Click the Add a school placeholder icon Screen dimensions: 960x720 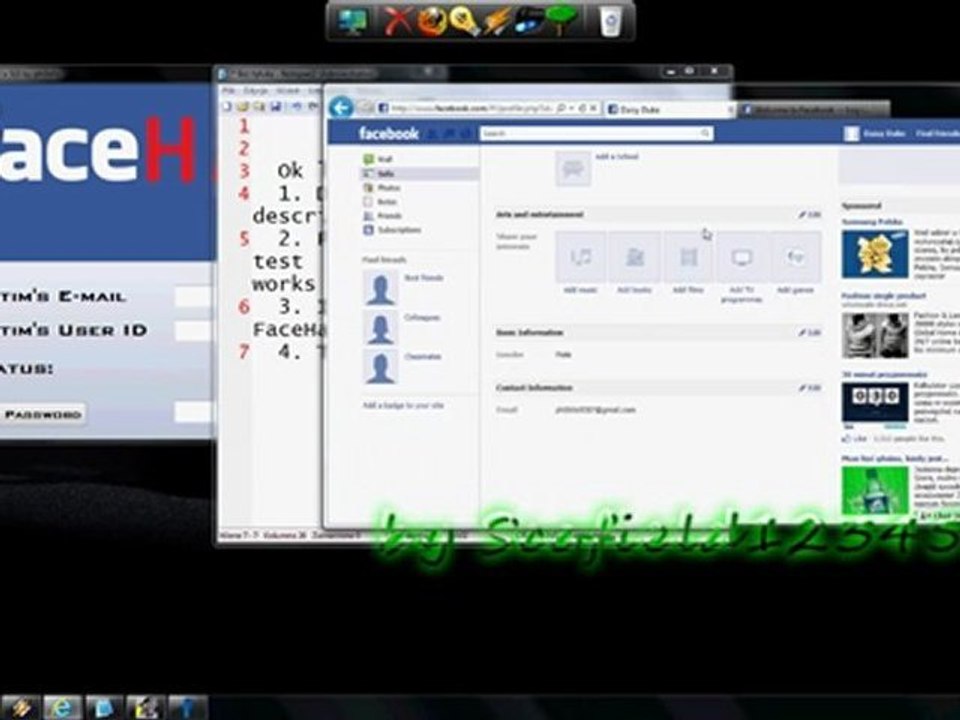pos(573,168)
